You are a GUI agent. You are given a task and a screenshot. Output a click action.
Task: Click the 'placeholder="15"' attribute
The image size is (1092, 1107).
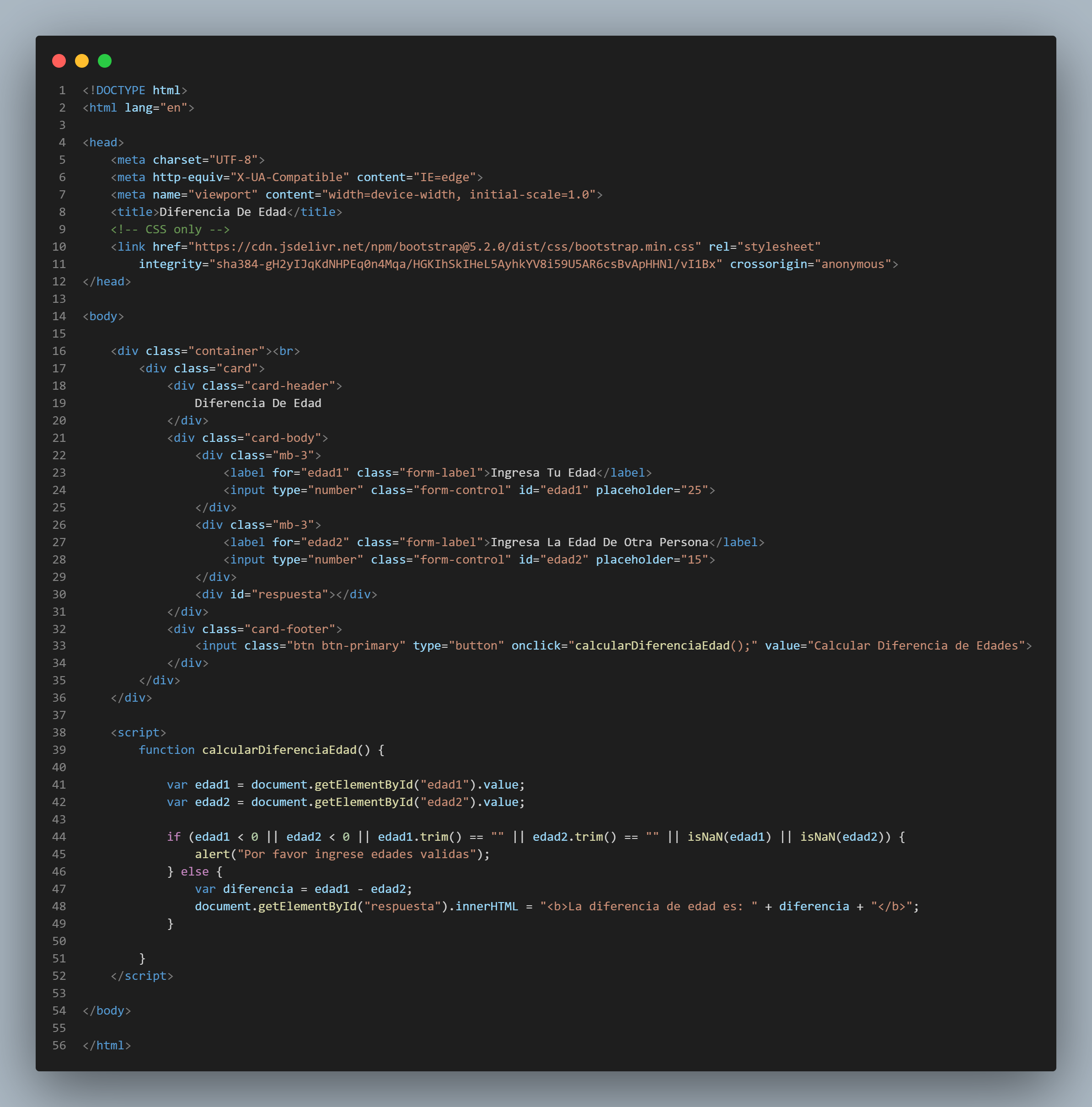click(x=652, y=560)
